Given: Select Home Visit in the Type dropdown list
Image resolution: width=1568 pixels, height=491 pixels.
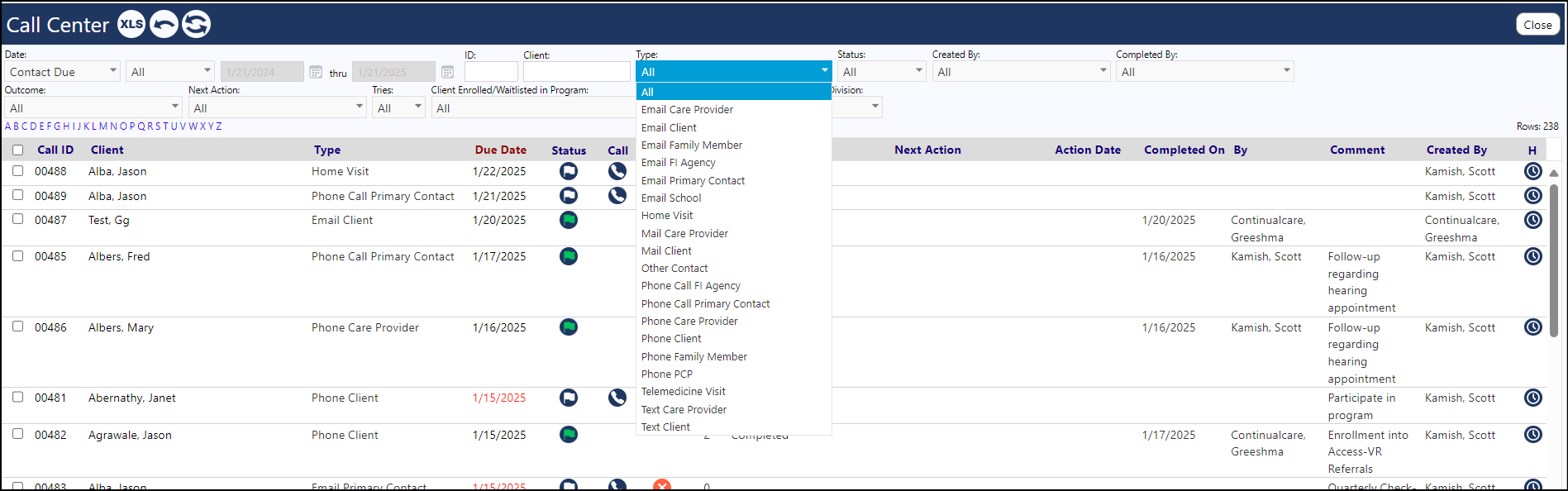Looking at the screenshot, I should pos(733,215).
